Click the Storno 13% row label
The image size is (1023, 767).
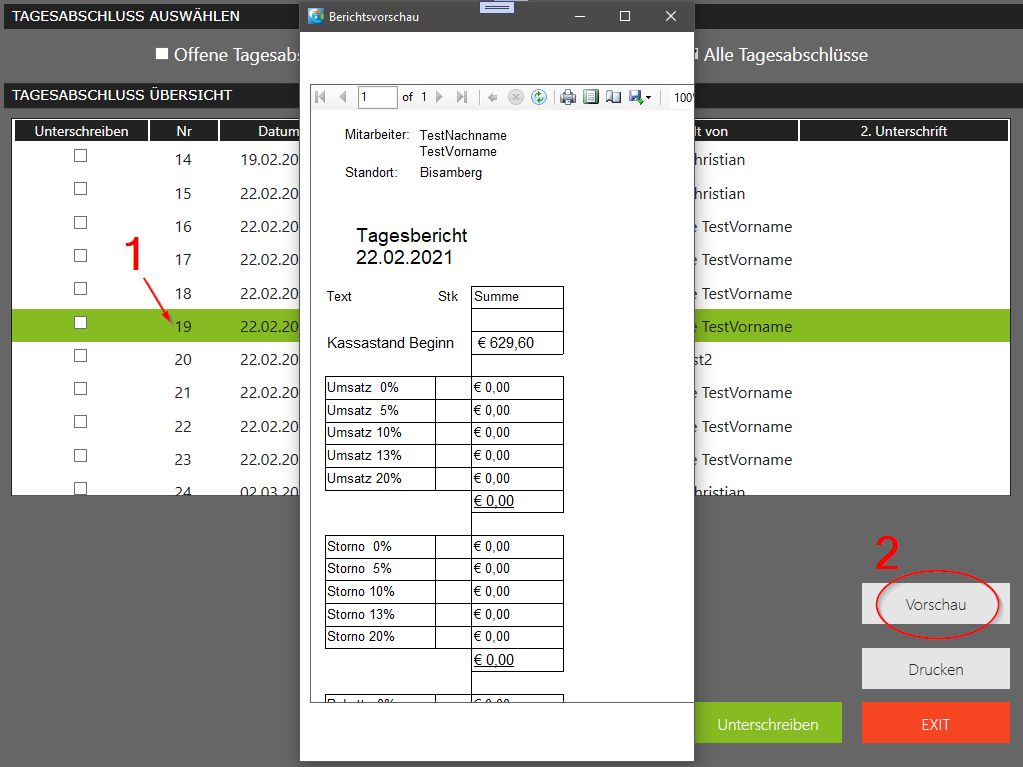[361, 614]
